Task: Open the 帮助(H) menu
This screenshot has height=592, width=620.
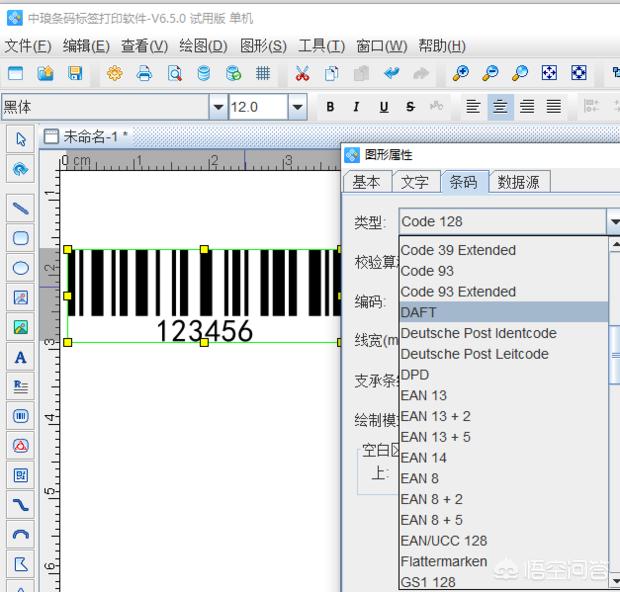Action: tap(442, 46)
